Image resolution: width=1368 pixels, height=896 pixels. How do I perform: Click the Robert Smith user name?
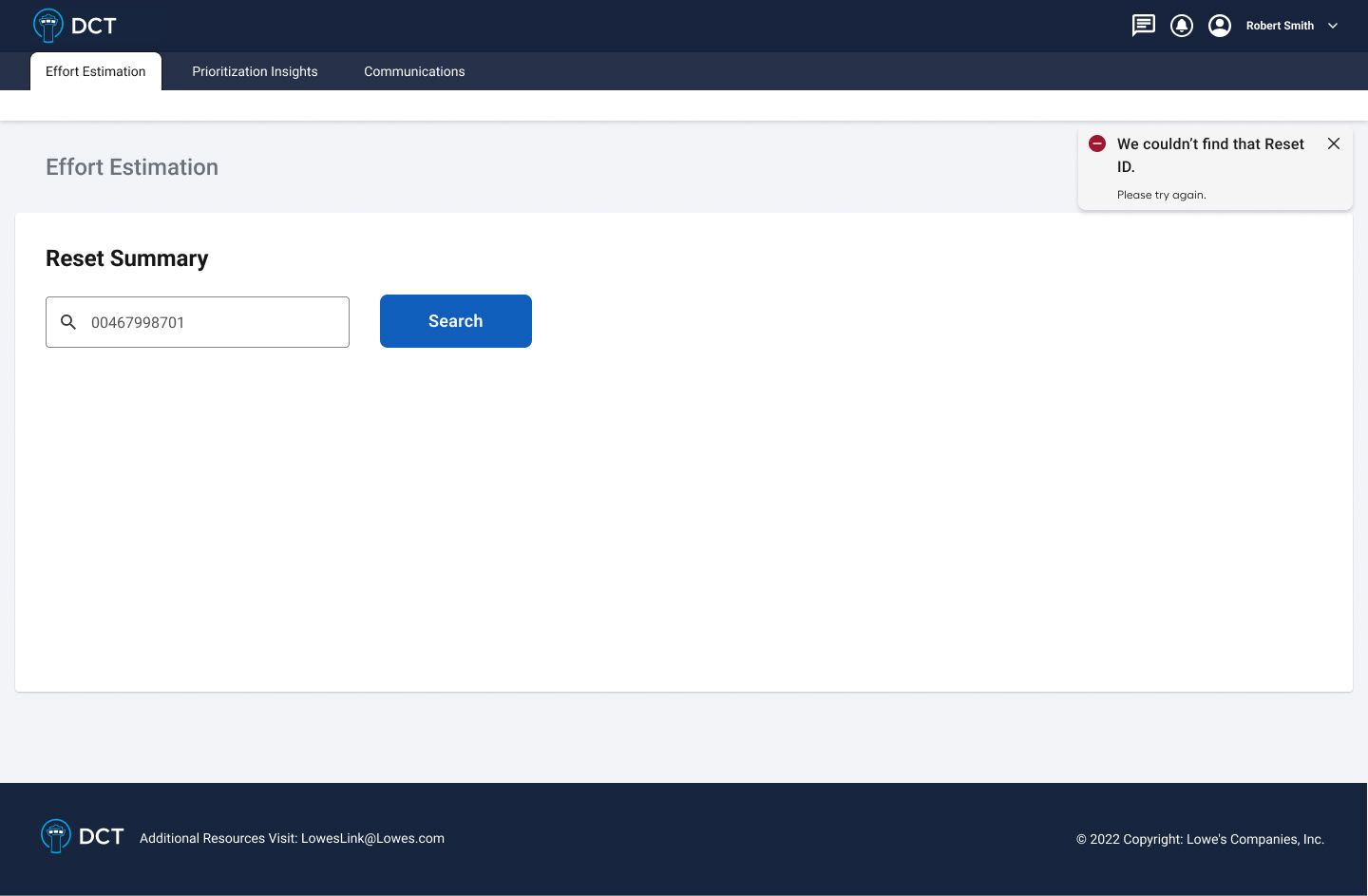(1280, 26)
